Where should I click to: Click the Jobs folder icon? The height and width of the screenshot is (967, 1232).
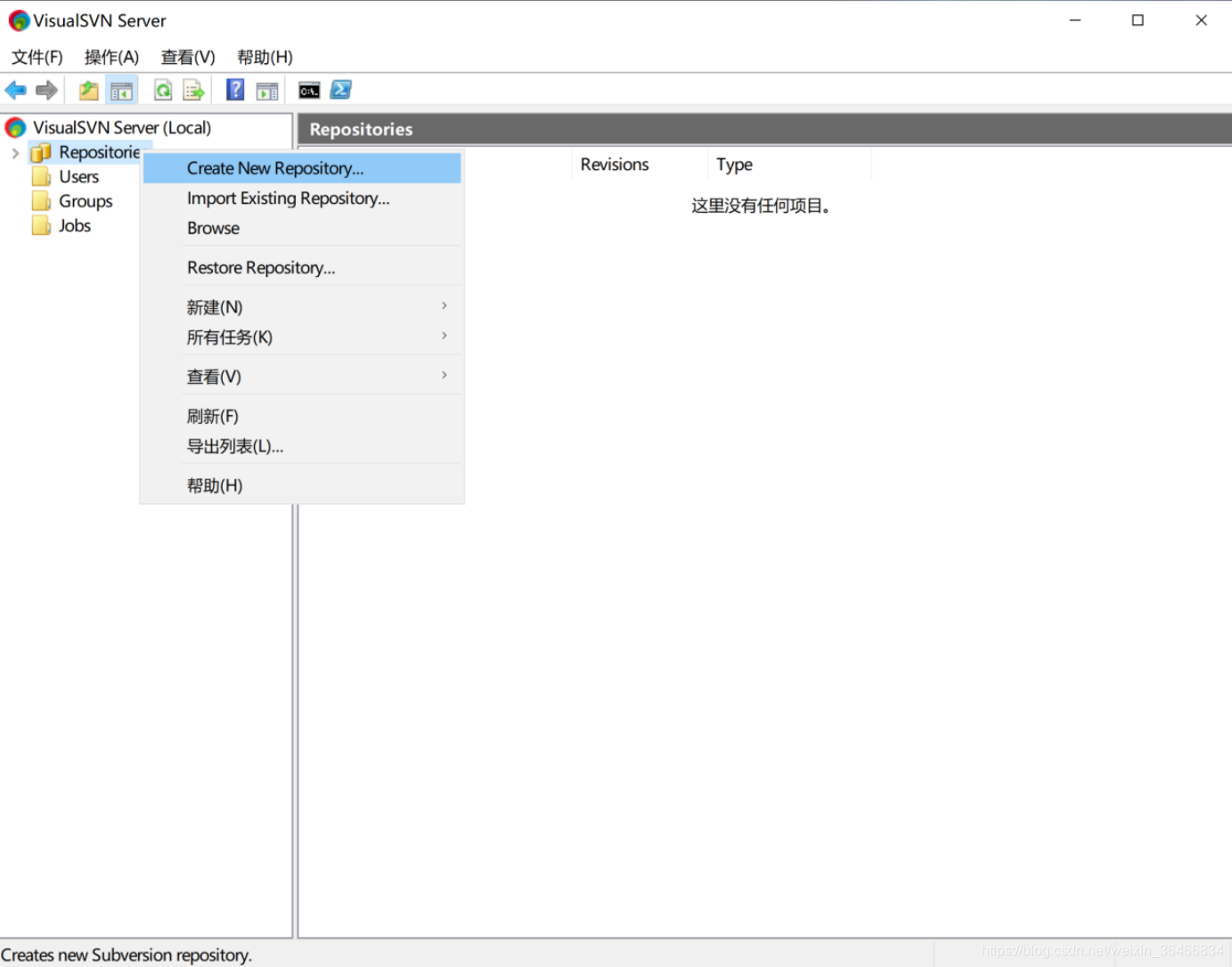tap(41, 225)
